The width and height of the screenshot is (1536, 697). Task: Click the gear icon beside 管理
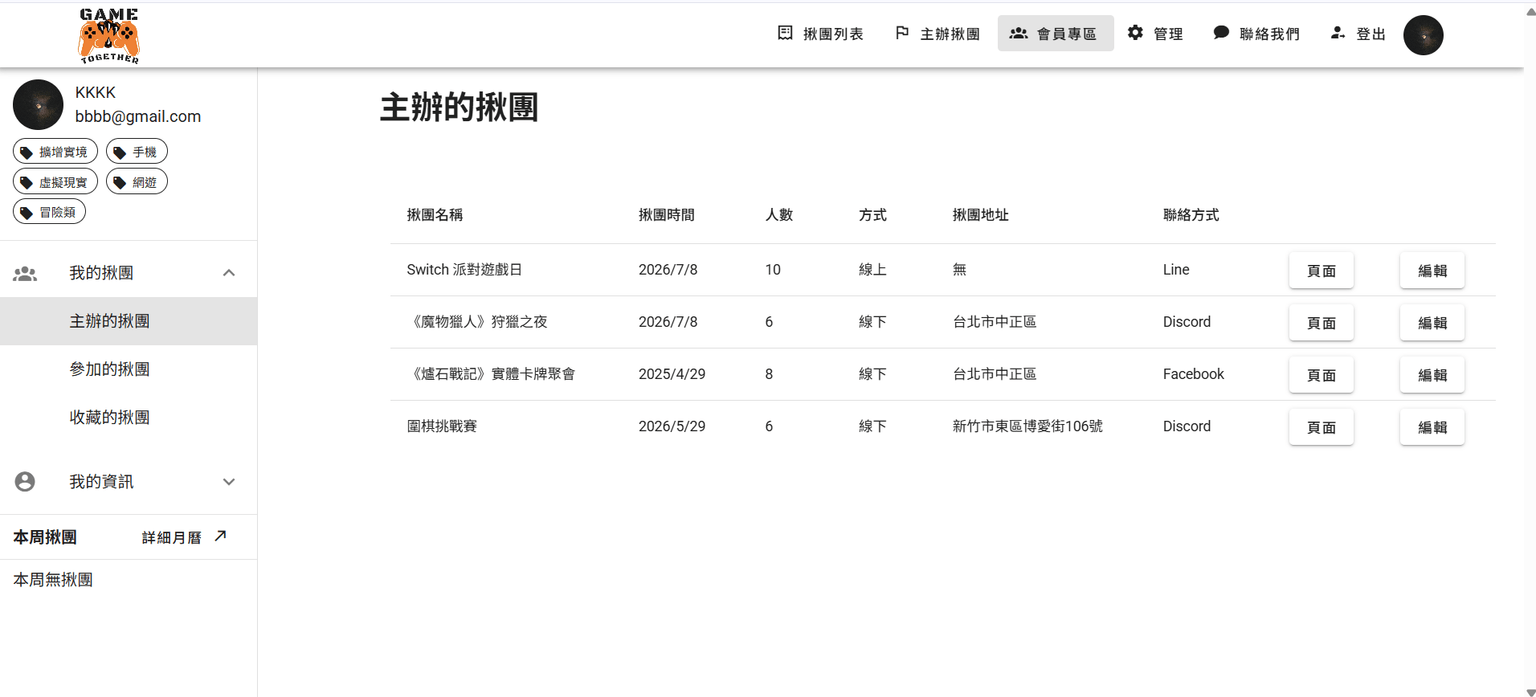pyautogui.click(x=1135, y=33)
